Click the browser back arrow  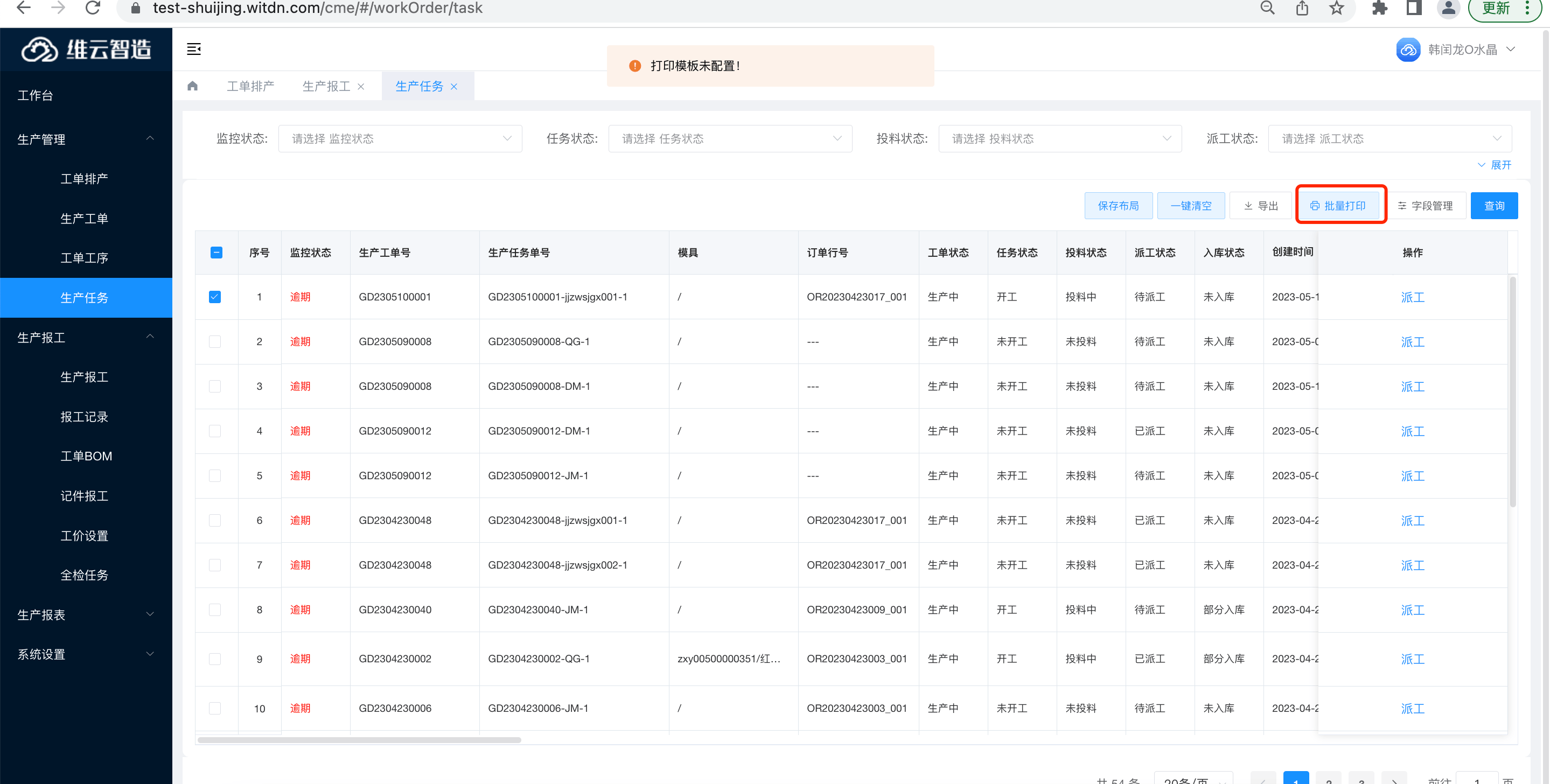(23, 8)
